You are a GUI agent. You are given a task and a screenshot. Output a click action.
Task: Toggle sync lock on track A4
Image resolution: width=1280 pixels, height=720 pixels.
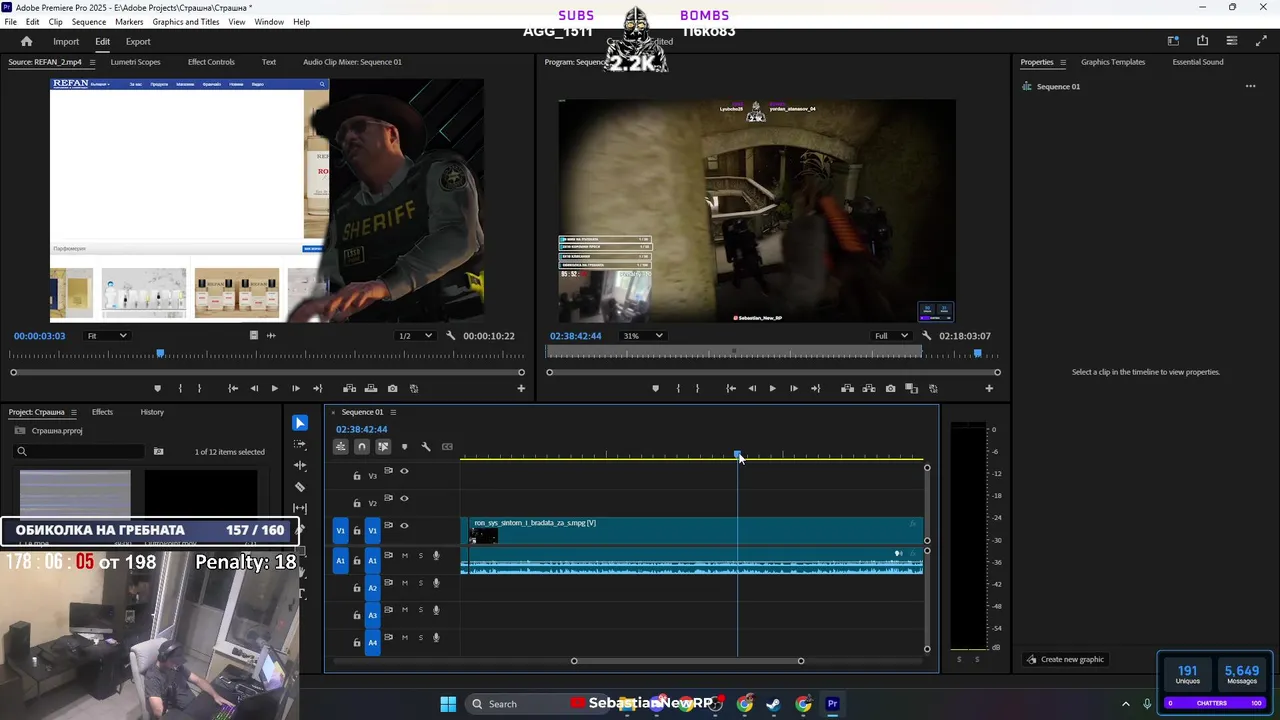pos(389,637)
